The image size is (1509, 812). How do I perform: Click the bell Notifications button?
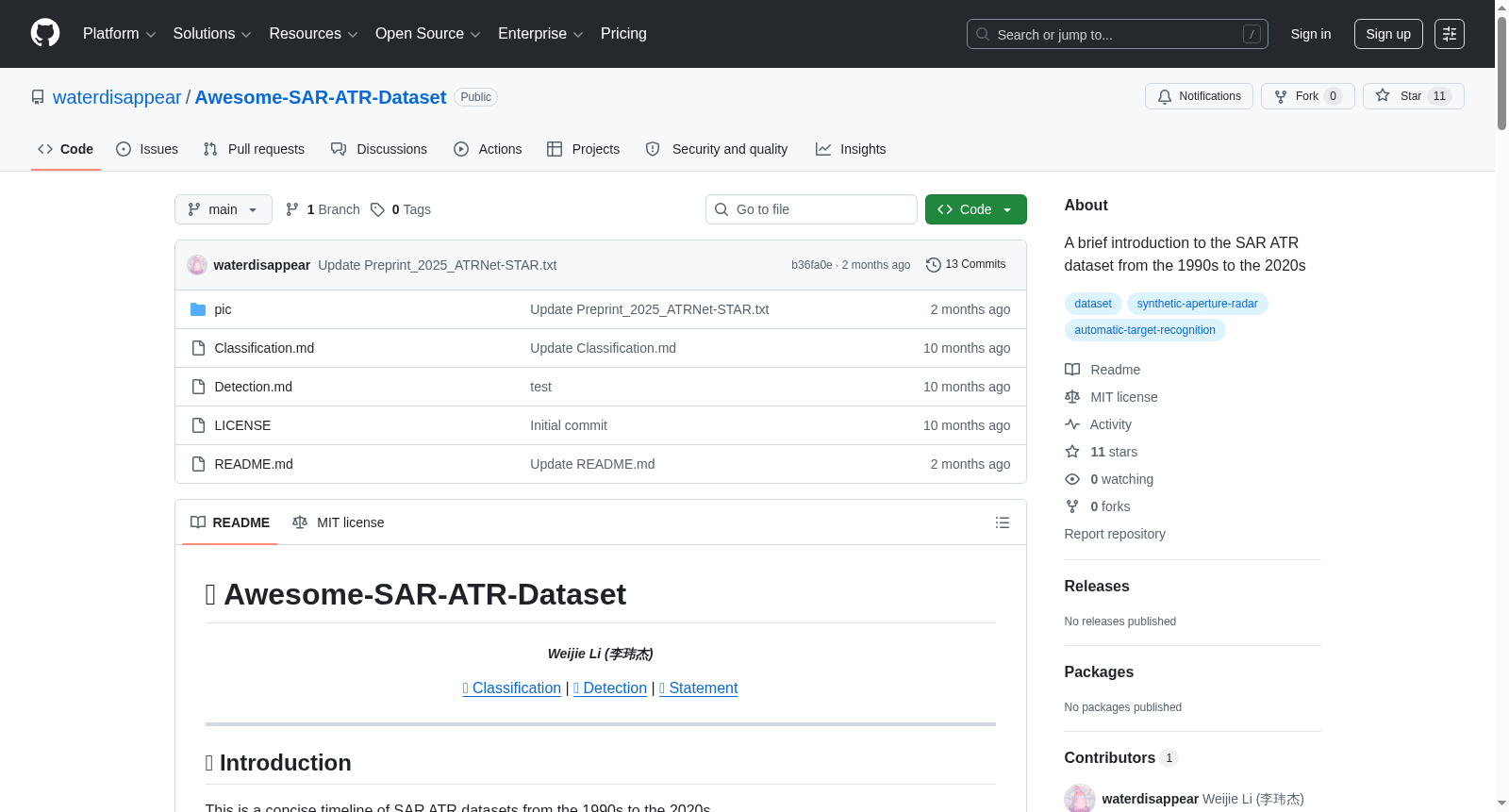tap(1199, 96)
